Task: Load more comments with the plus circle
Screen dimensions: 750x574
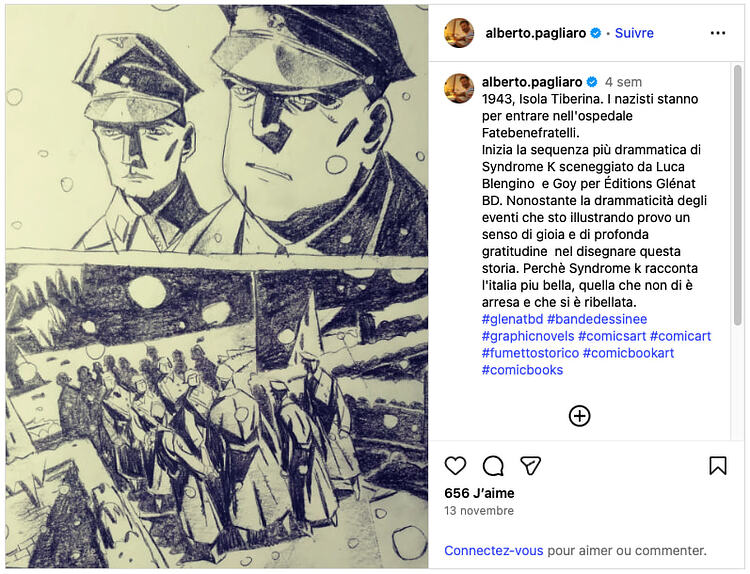Action: (x=579, y=416)
